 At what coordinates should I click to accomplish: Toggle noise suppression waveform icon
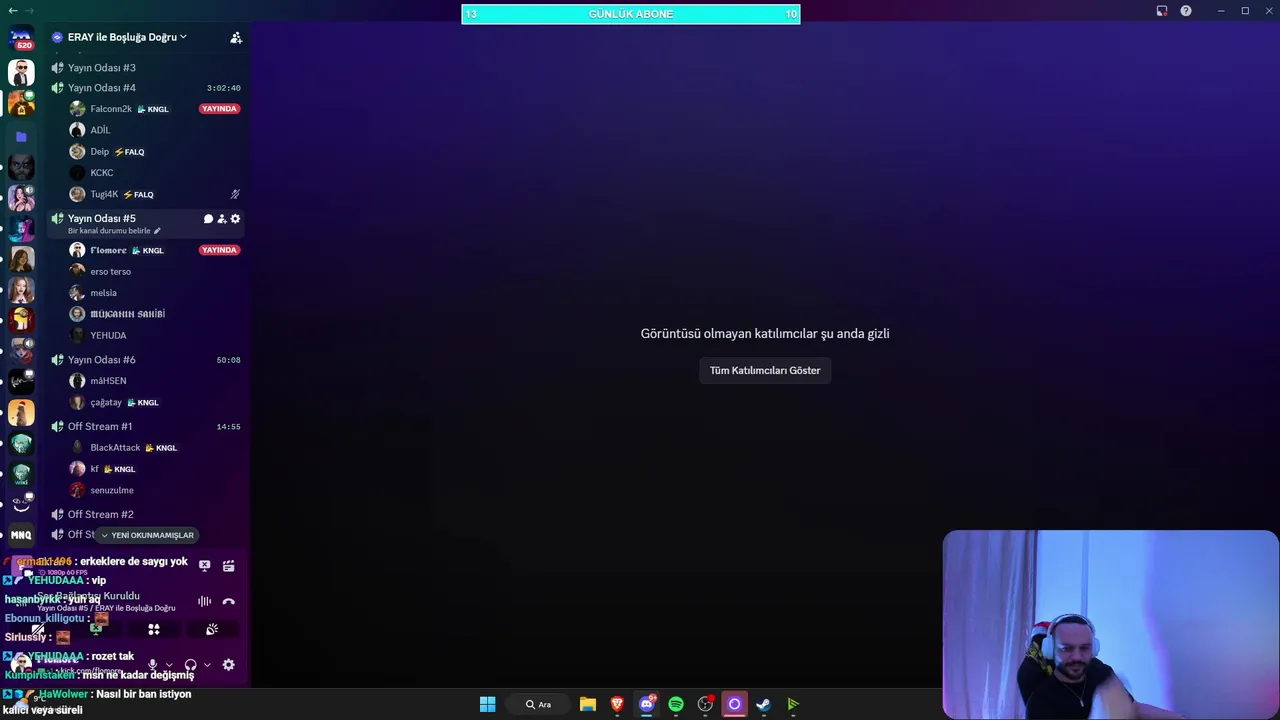pos(204,601)
